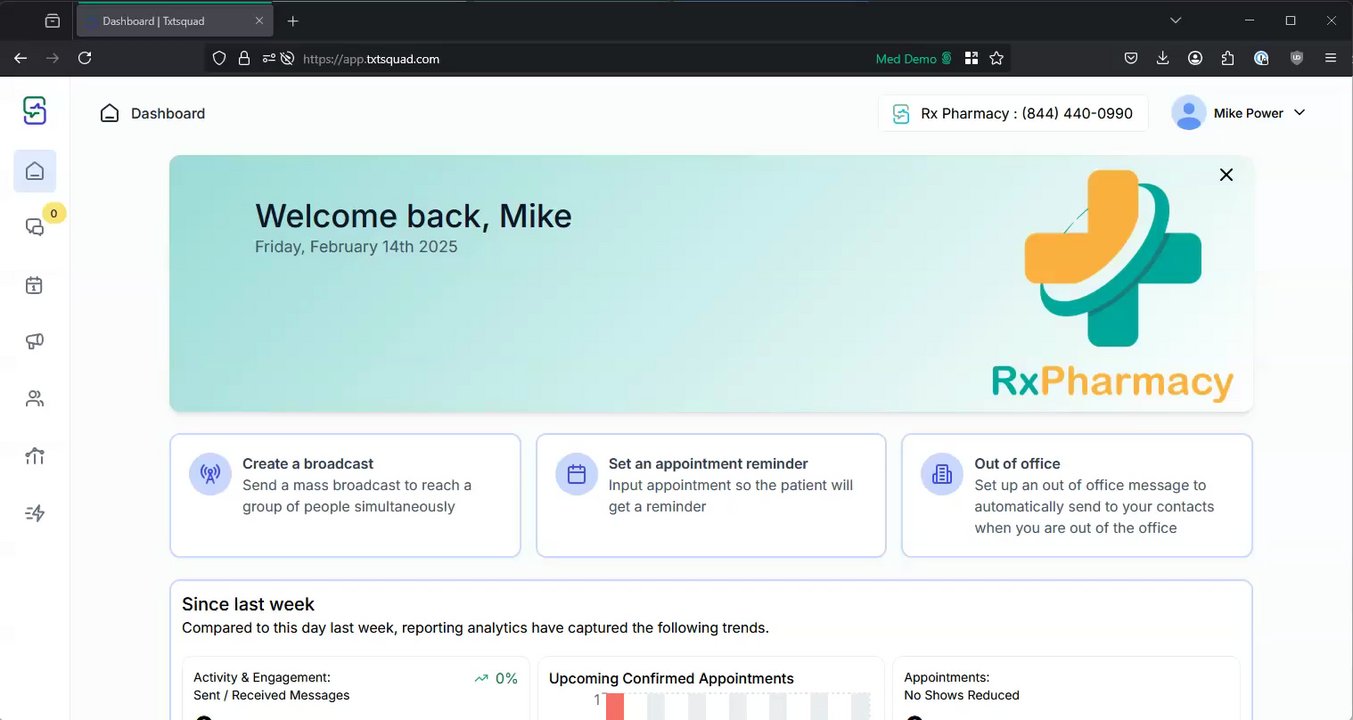Click the Set an appointment reminder card
This screenshot has height=720, width=1353.
(711, 495)
